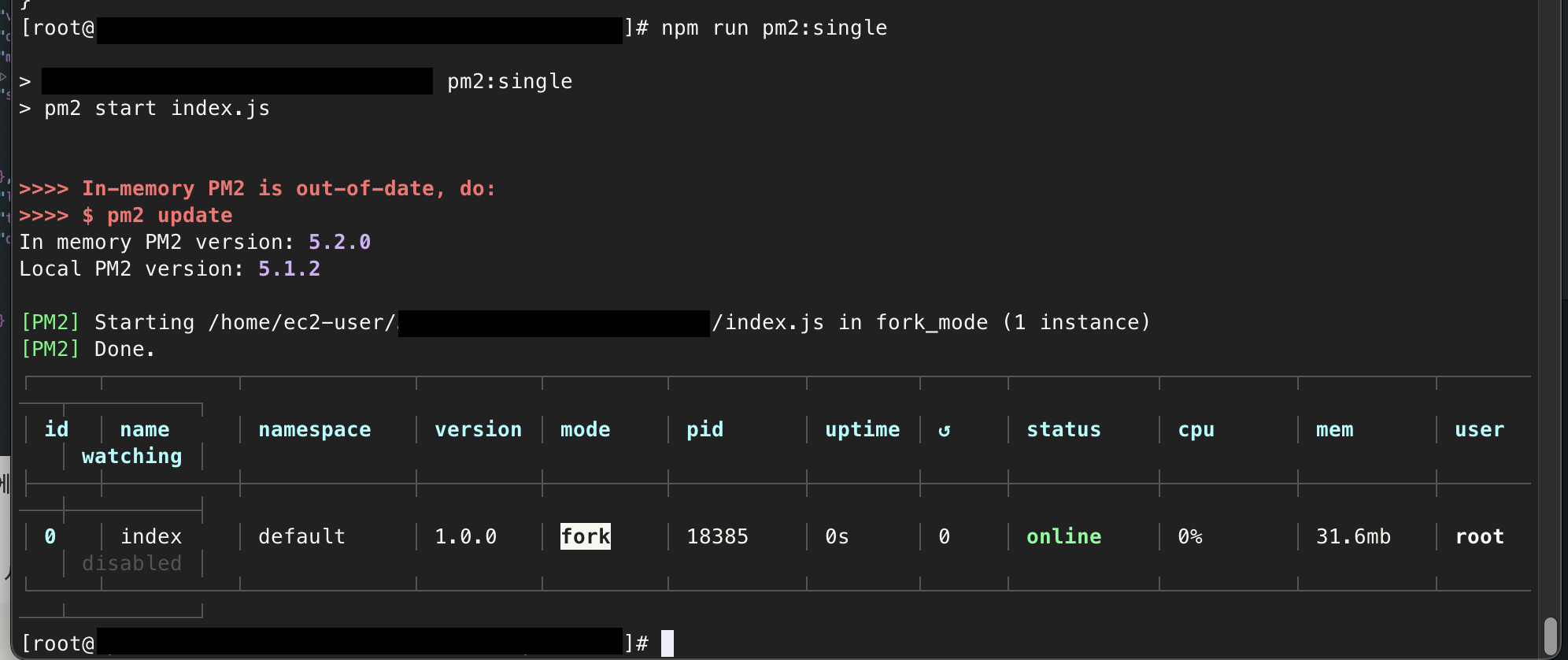1568x660 pixels.
Task: Click the memory value '31.6mb'
Action: point(1353,536)
